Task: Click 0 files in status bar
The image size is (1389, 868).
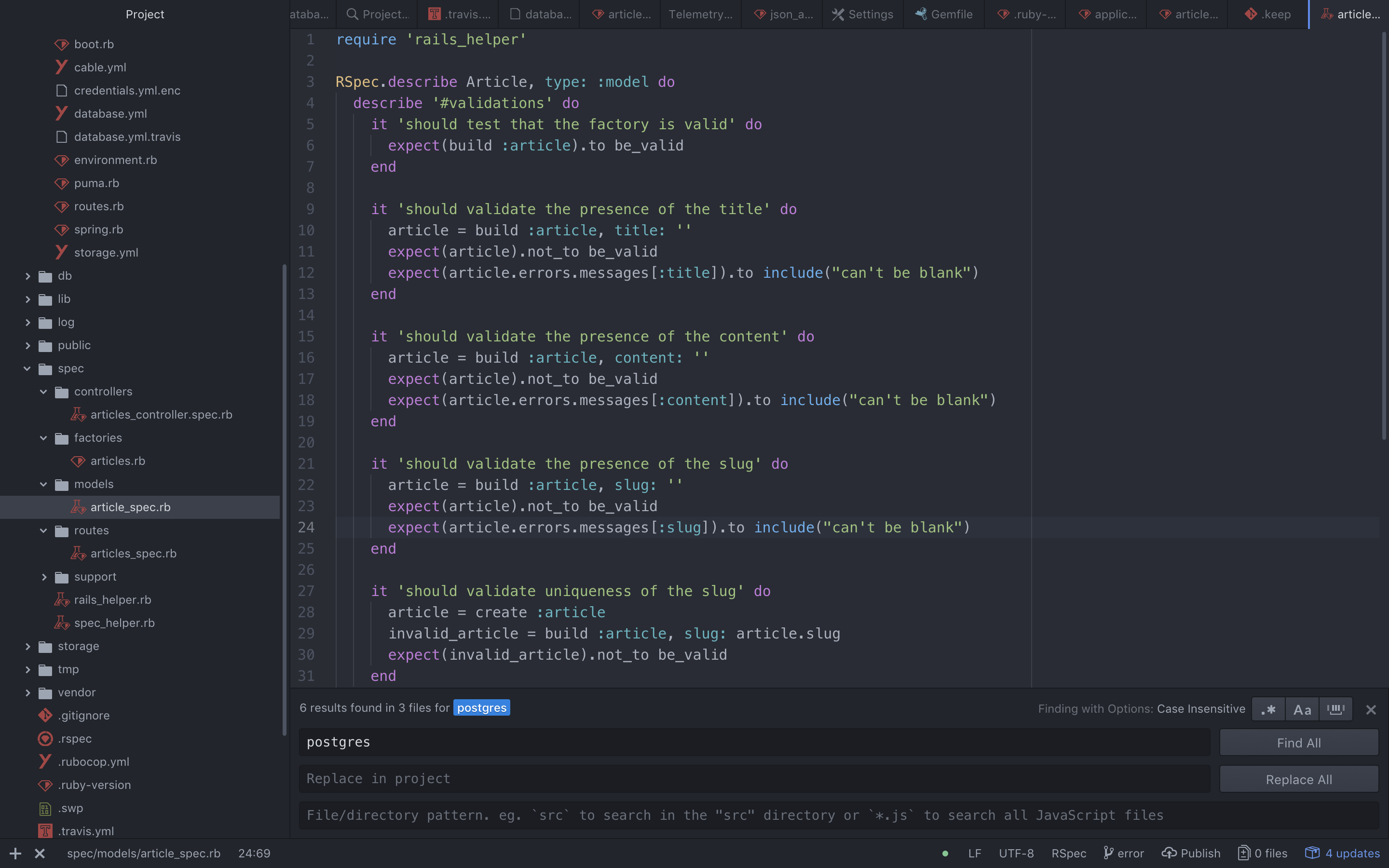Action: (1263, 854)
